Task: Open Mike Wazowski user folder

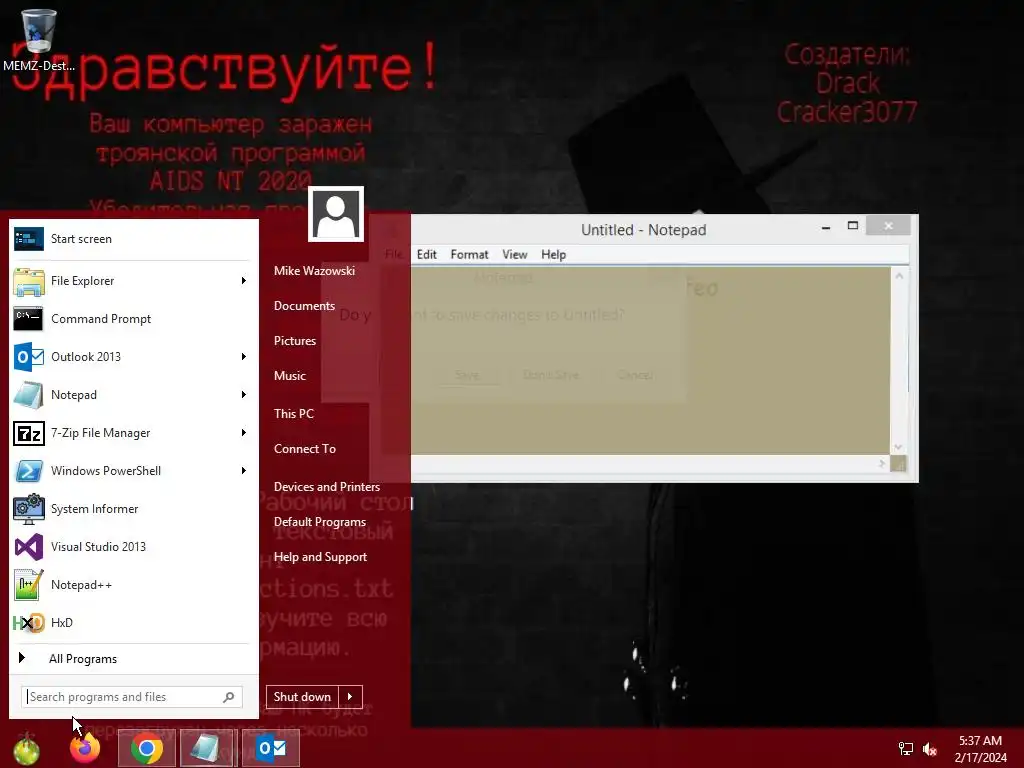Action: tap(314, 271)
